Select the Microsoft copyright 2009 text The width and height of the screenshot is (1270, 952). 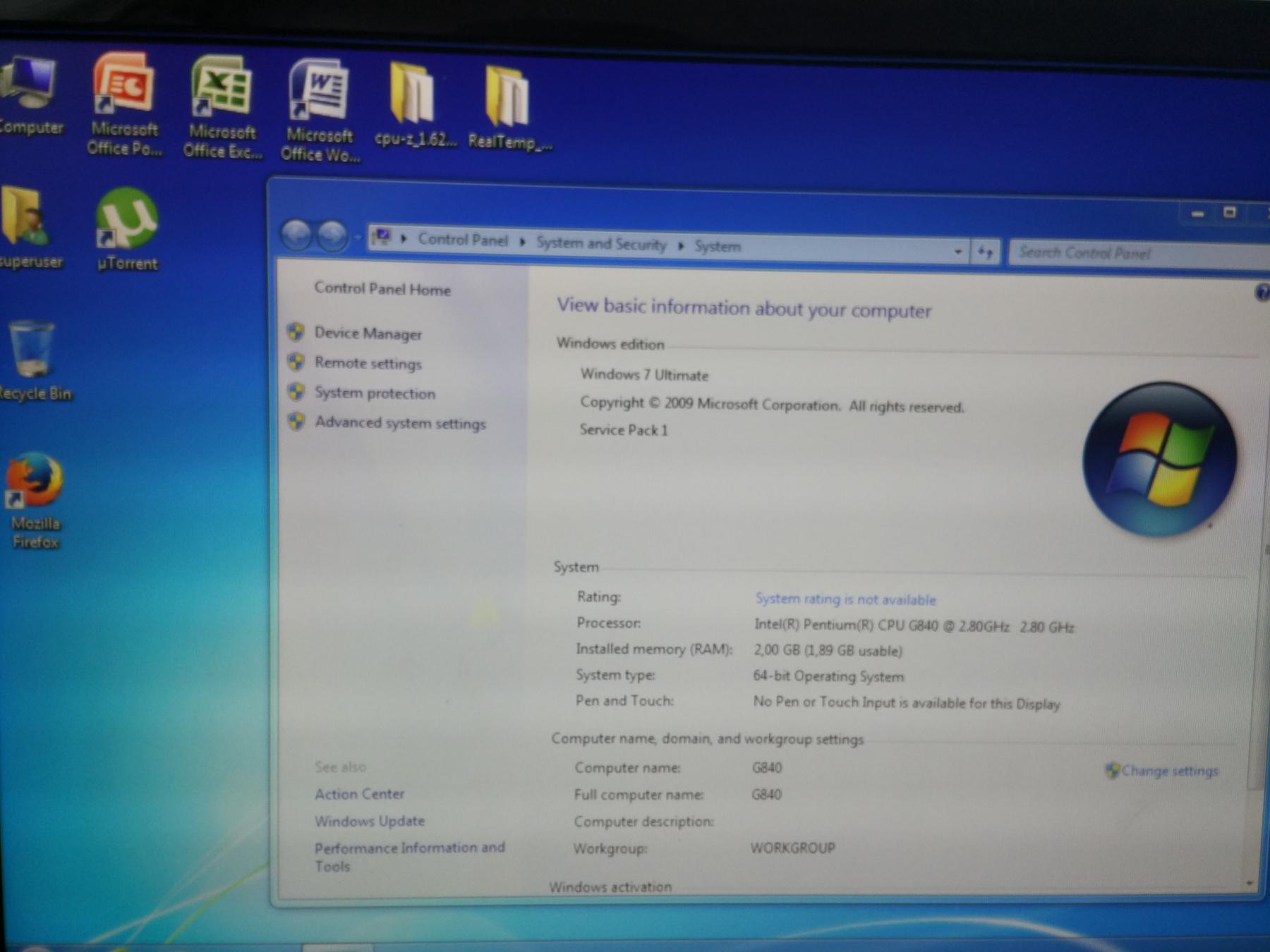coord(772,405)
